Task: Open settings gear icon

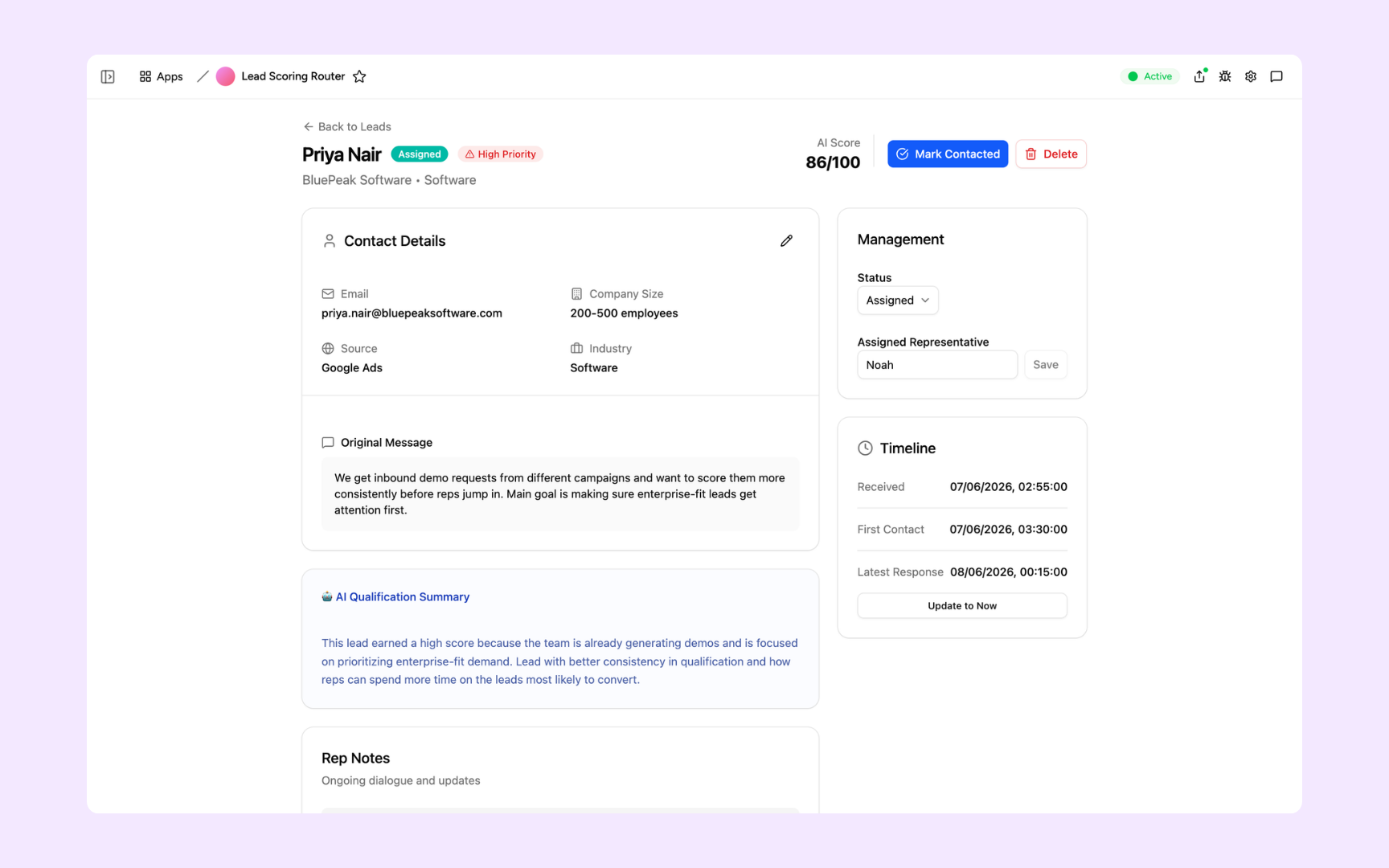Action: 1251,76
